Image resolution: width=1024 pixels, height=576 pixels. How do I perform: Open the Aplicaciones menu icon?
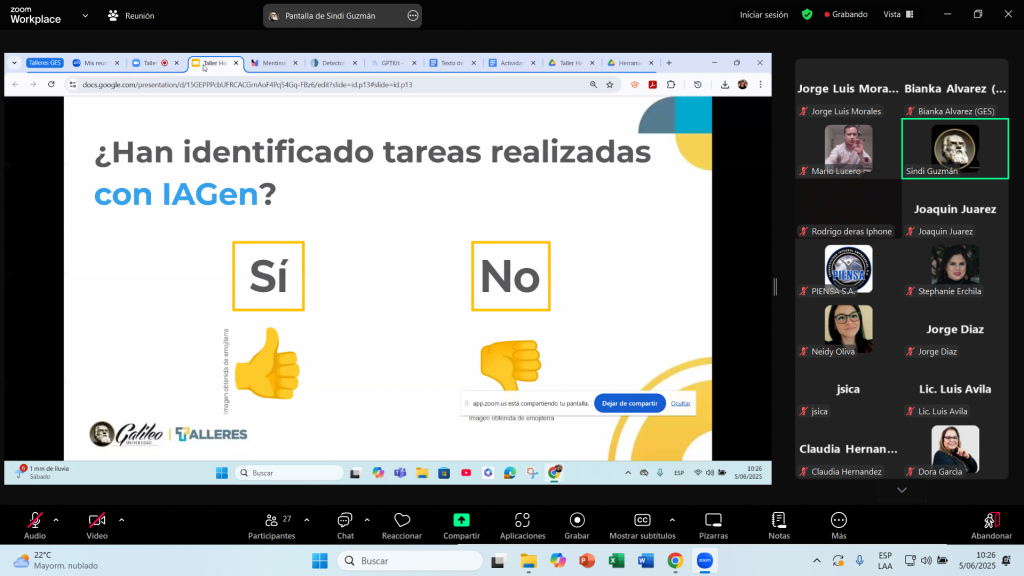click(x=522, y=521)
